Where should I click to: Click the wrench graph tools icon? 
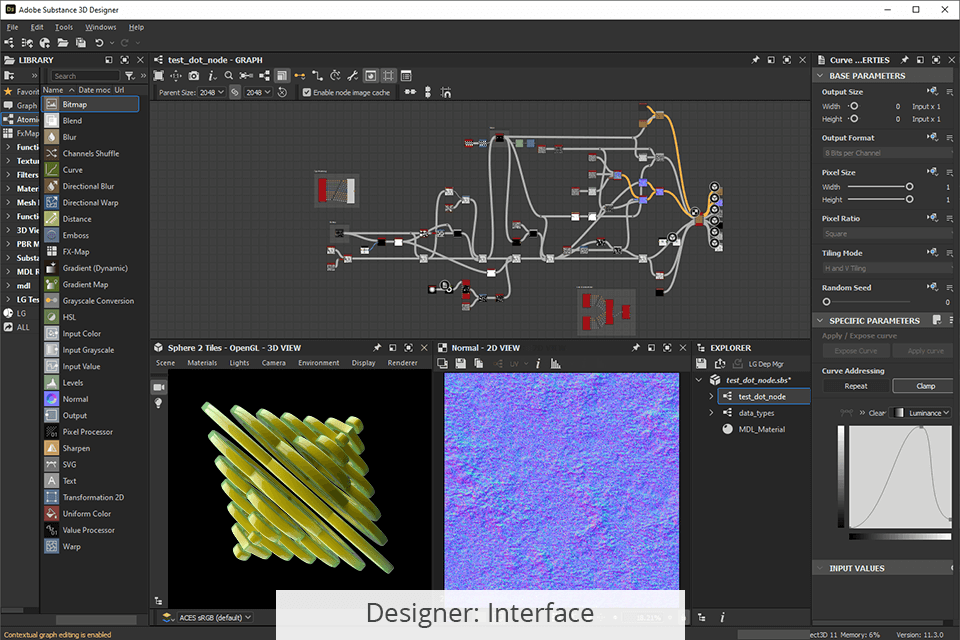tap(353, 76)
